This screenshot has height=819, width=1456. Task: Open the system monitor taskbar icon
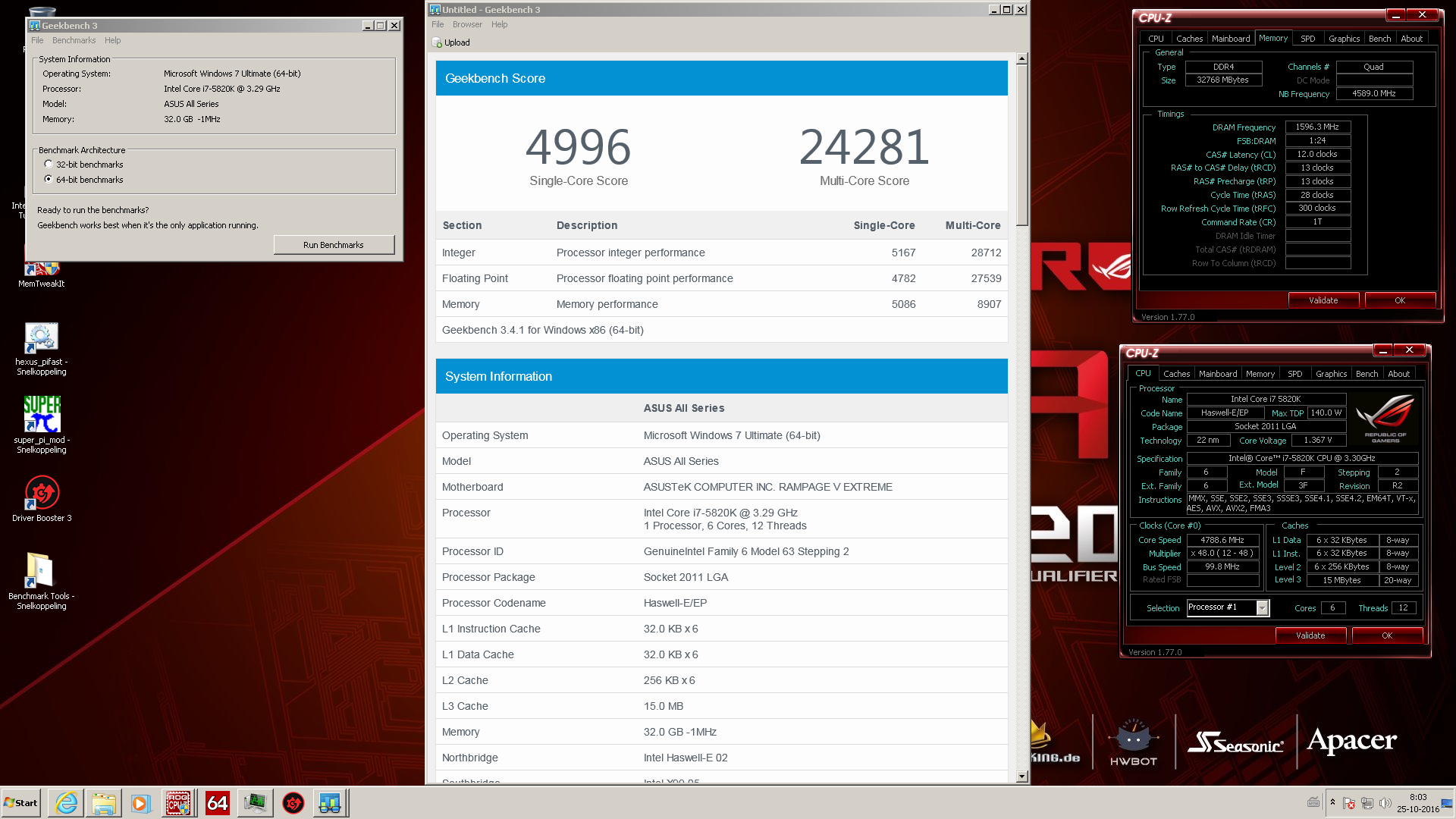[x=255, y=803]
